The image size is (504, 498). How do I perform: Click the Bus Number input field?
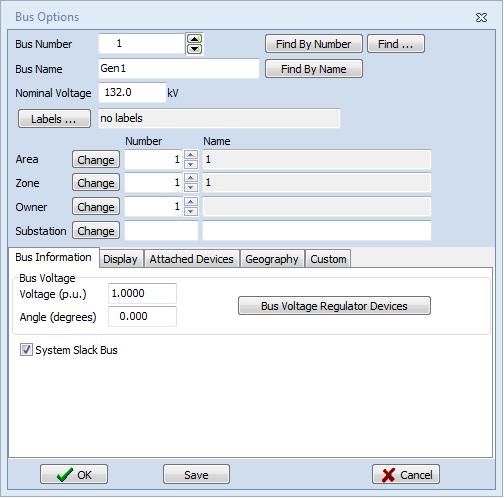tap(142, 43)
